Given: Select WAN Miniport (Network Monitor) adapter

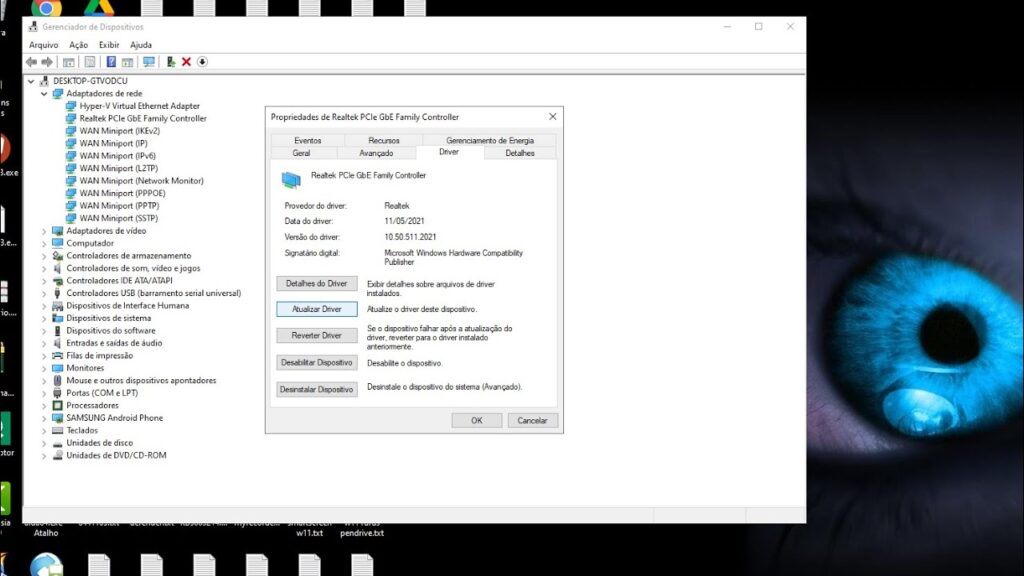Looking at the screenshot, I should coord(141,180).
